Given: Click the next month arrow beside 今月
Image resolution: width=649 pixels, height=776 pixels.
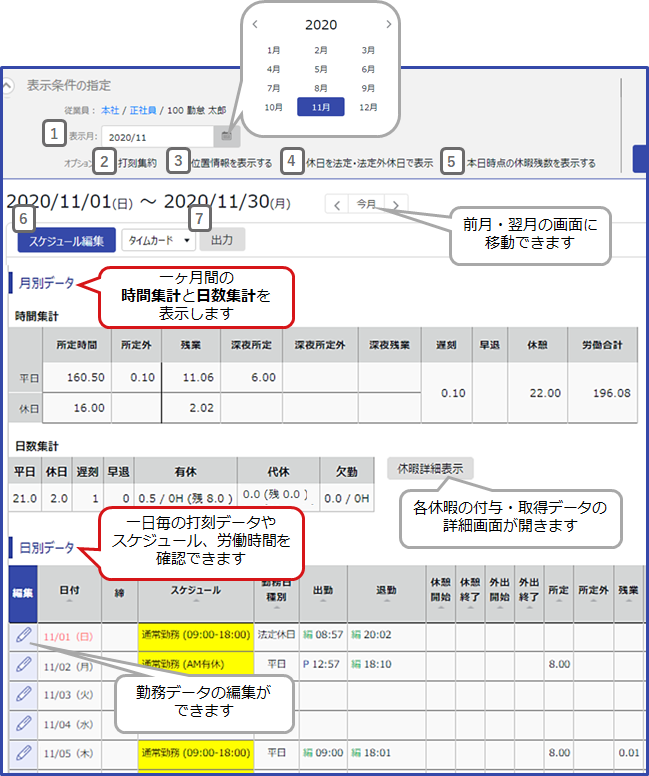Looking at the screenshot, I should 397,204.
